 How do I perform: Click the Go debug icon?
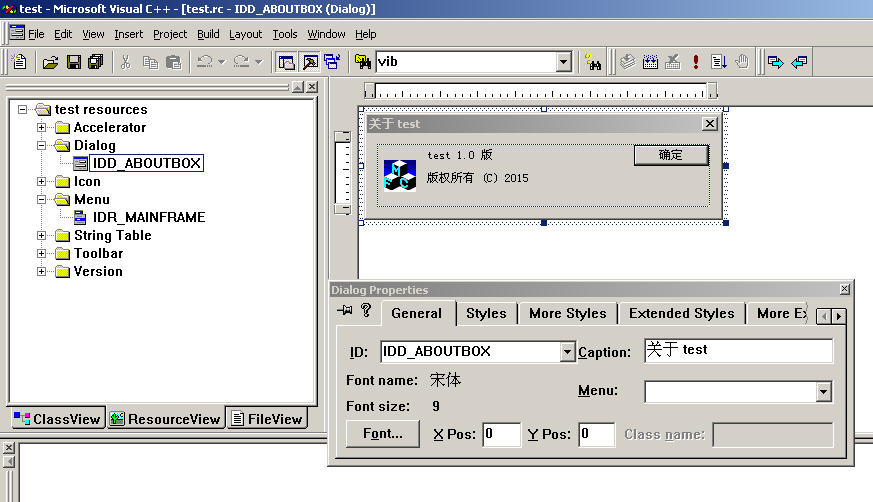click(718, 62)
